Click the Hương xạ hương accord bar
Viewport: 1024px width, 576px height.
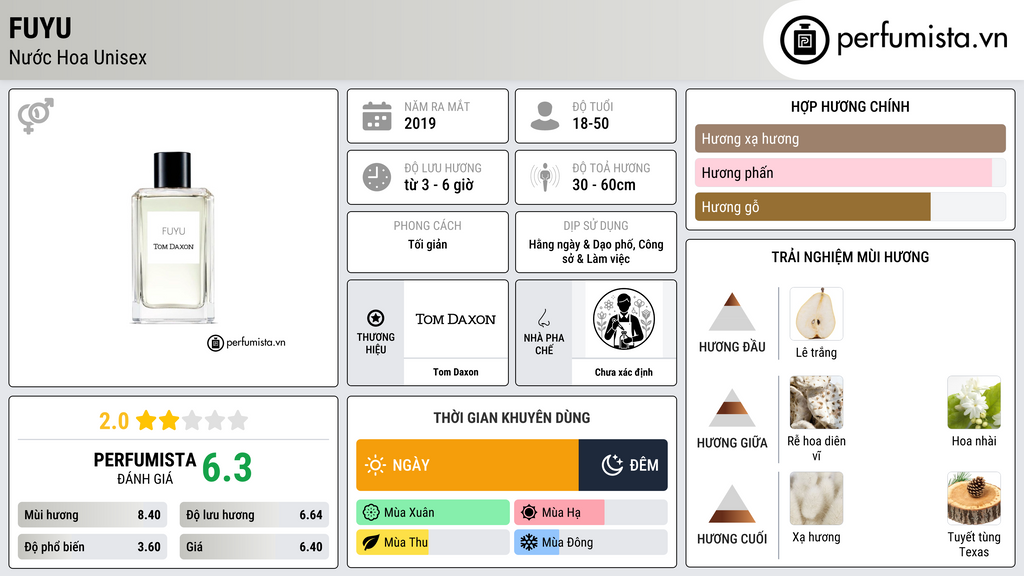coord(850,138)
